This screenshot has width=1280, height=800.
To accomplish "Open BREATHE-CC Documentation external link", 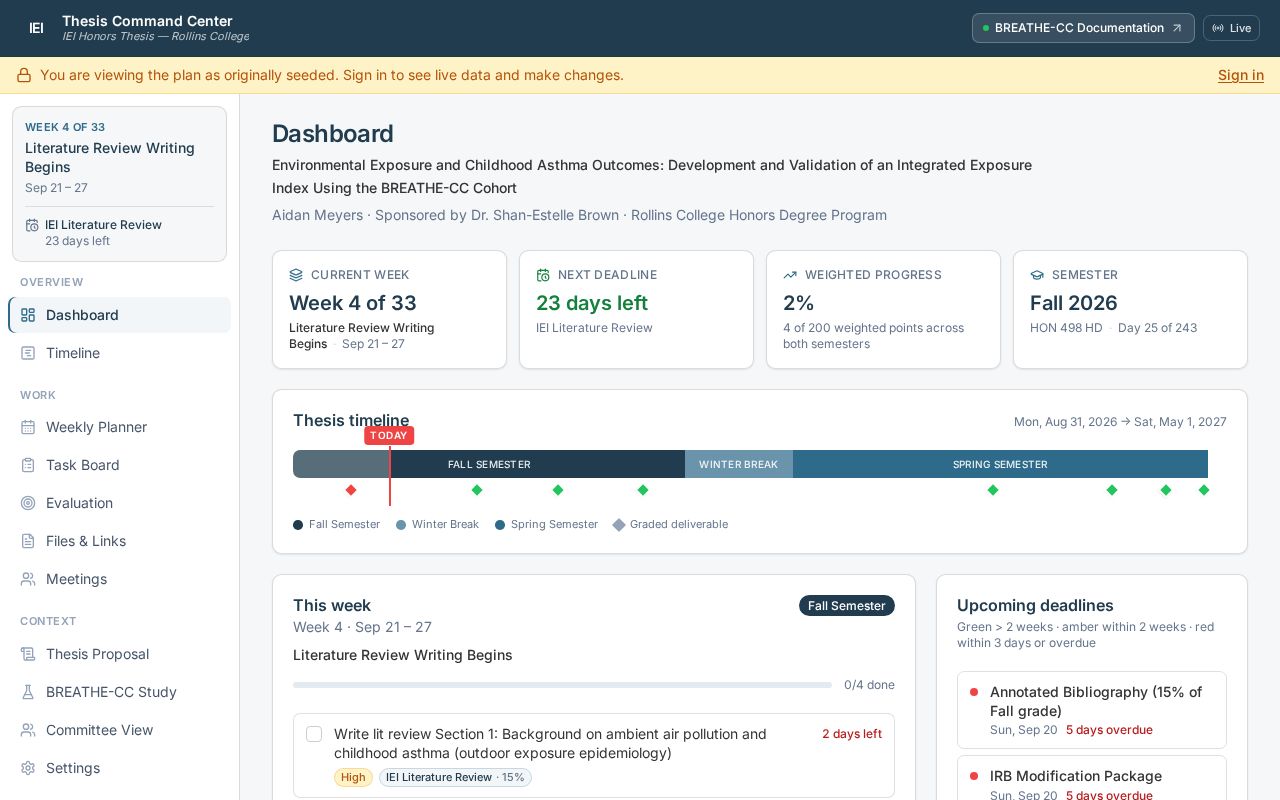I will 1083,28.
